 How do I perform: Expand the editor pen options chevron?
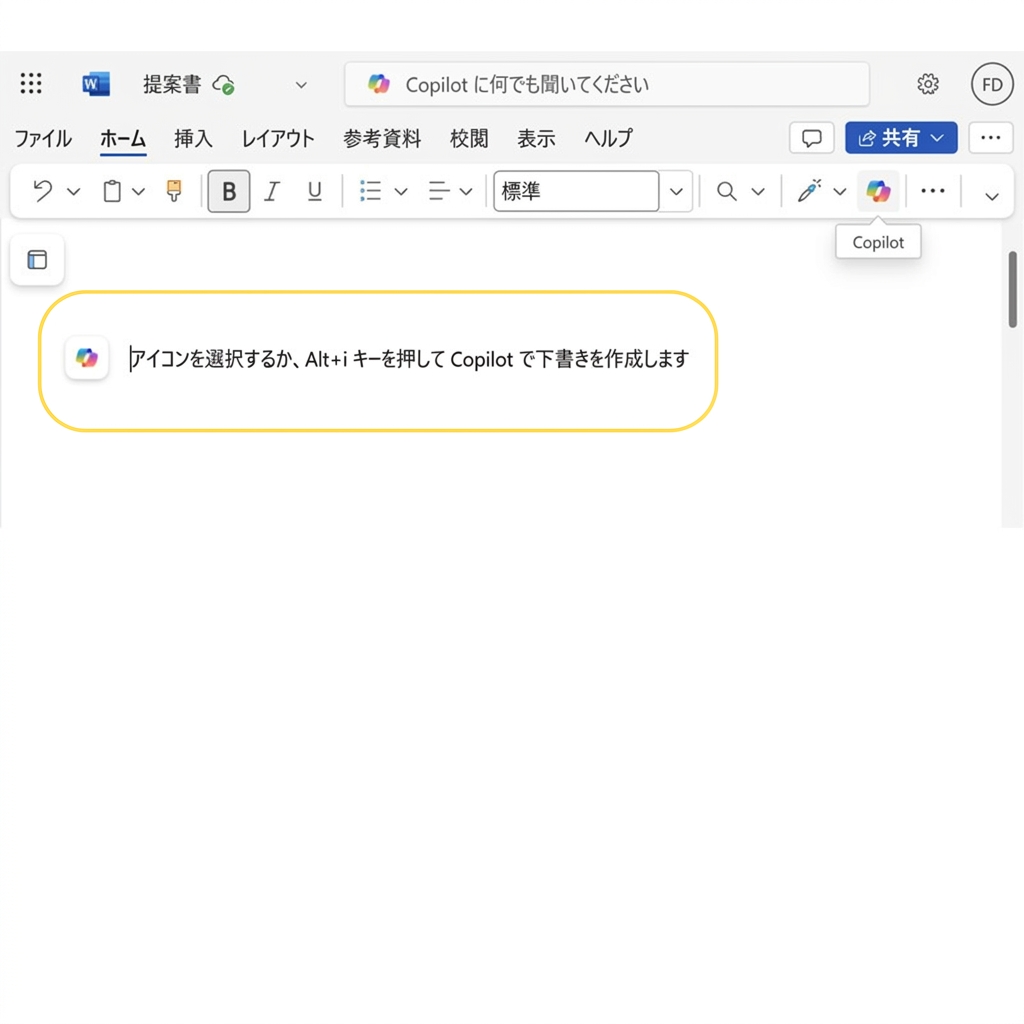pyautogui.click(x=840, y=191)
